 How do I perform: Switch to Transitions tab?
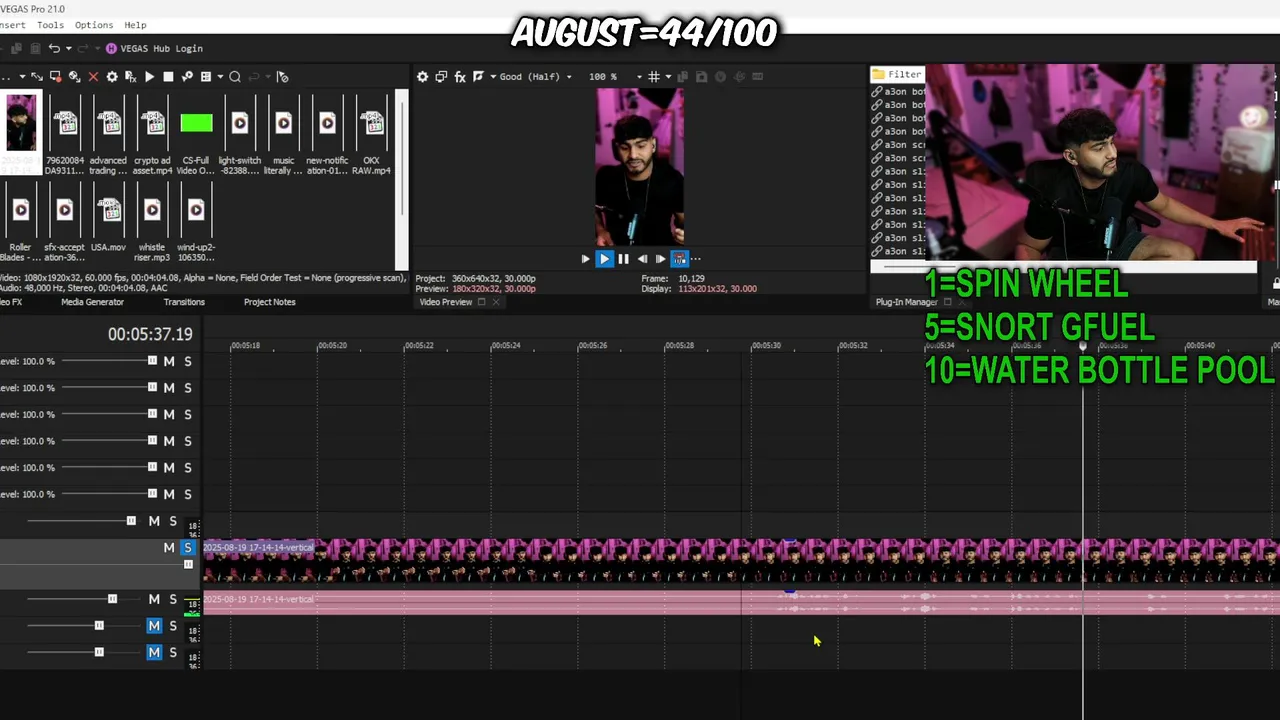184,302
